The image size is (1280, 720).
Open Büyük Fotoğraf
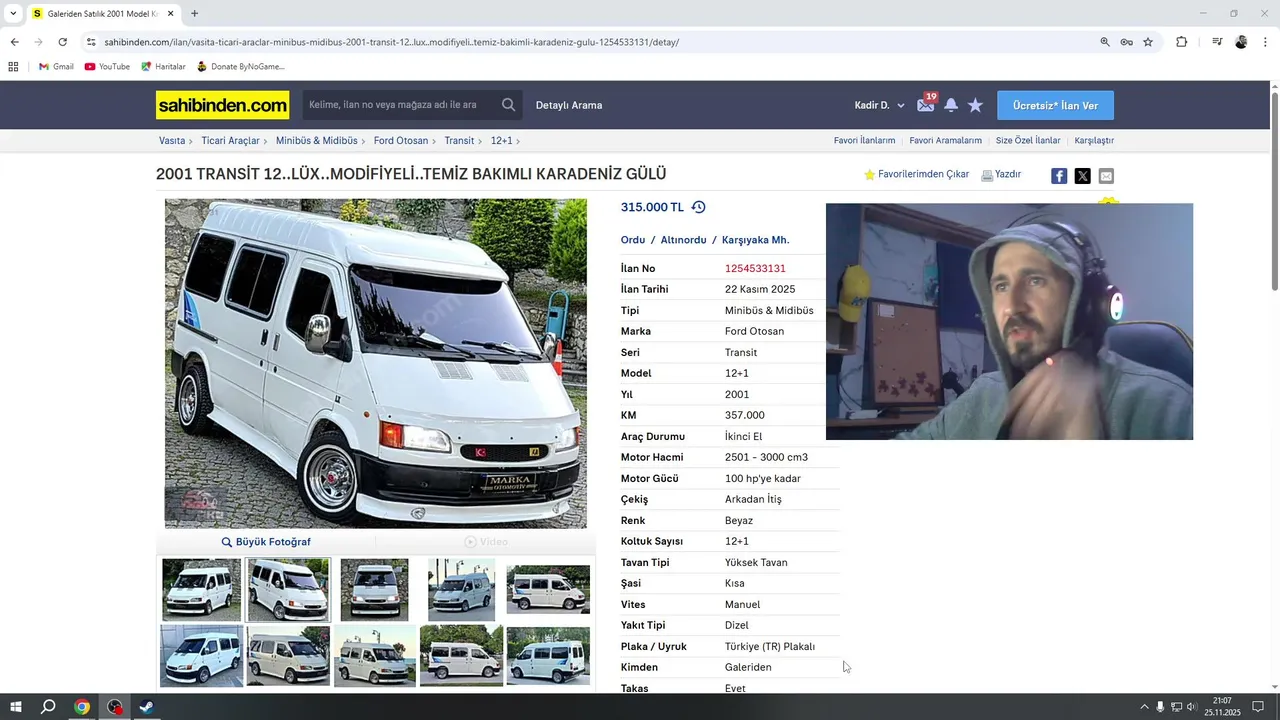[266, 542]
